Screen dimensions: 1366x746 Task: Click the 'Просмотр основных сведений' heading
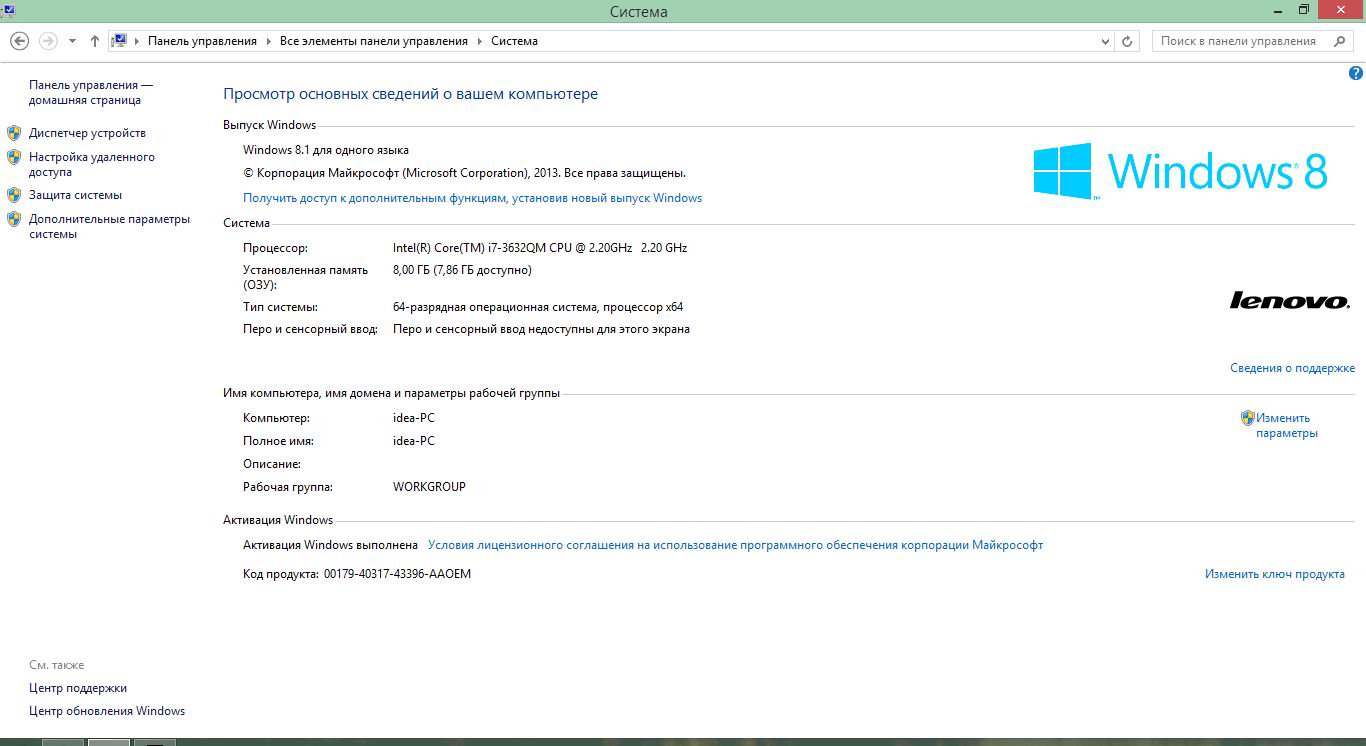[x=410, y=94]
